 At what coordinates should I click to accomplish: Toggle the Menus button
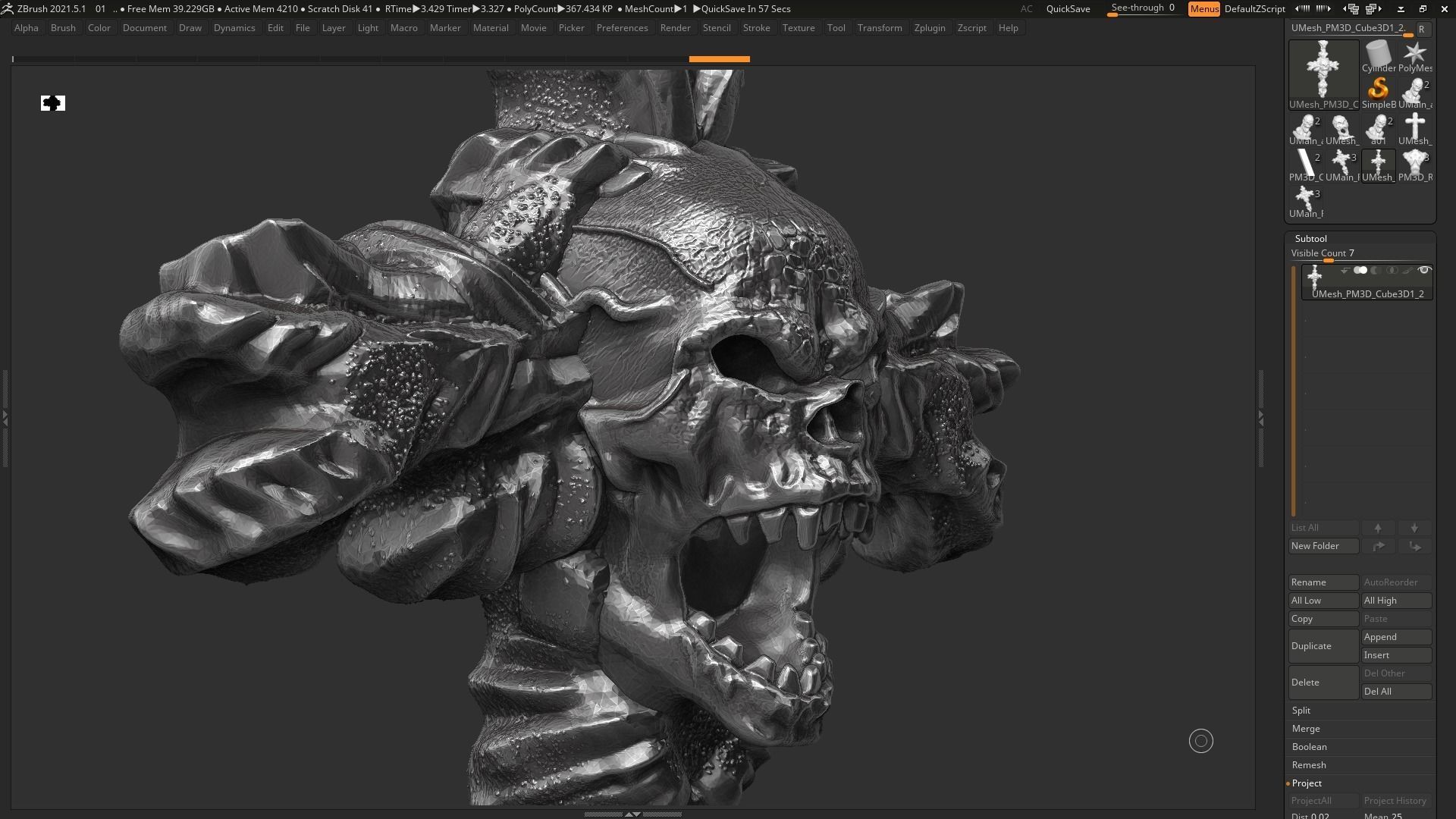(1203, 9)
